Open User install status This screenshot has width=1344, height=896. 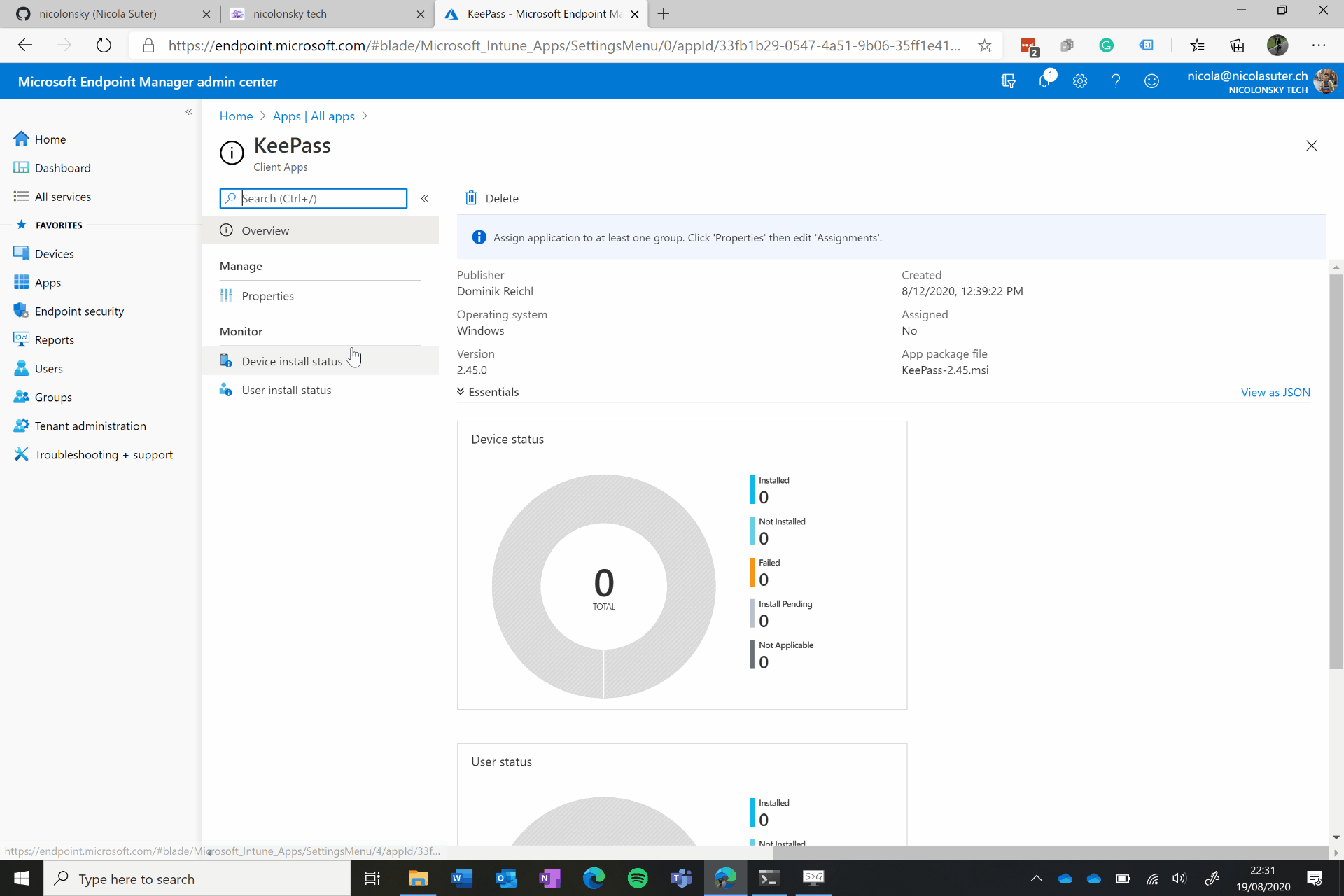click(x=320, y=390)
